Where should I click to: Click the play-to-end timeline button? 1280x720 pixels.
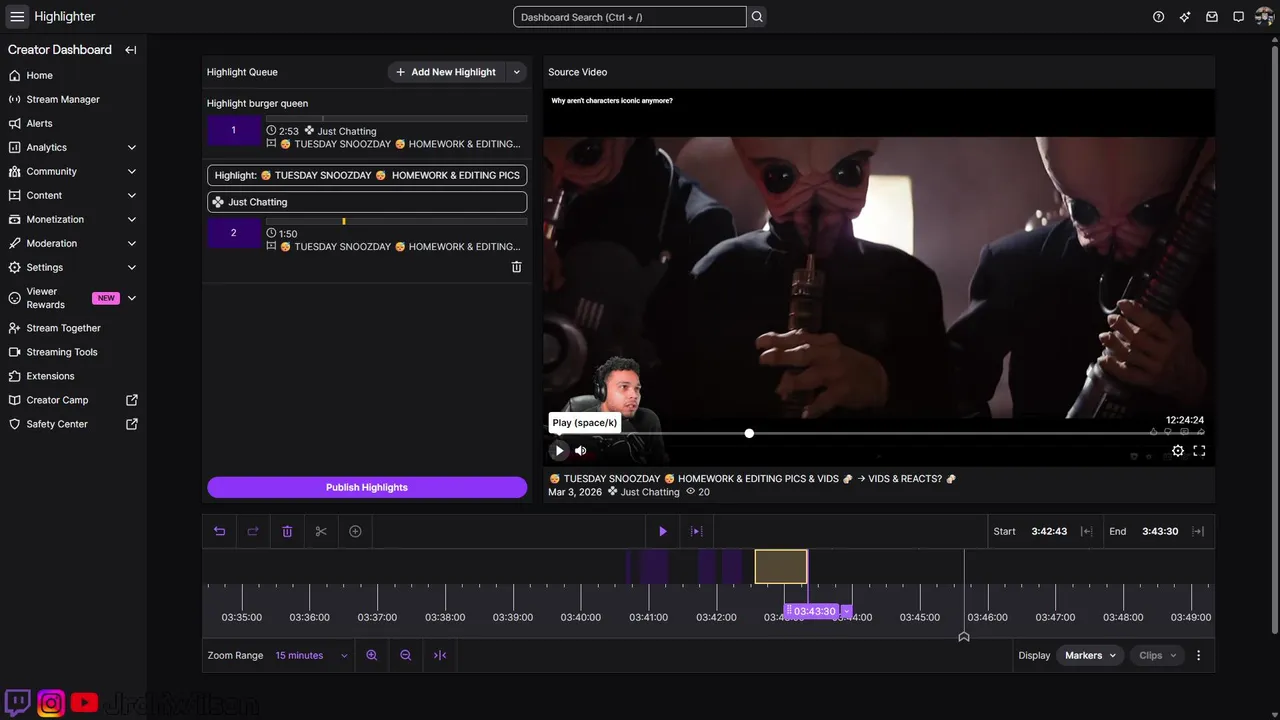pyautogui.click(x=697, y=531)
